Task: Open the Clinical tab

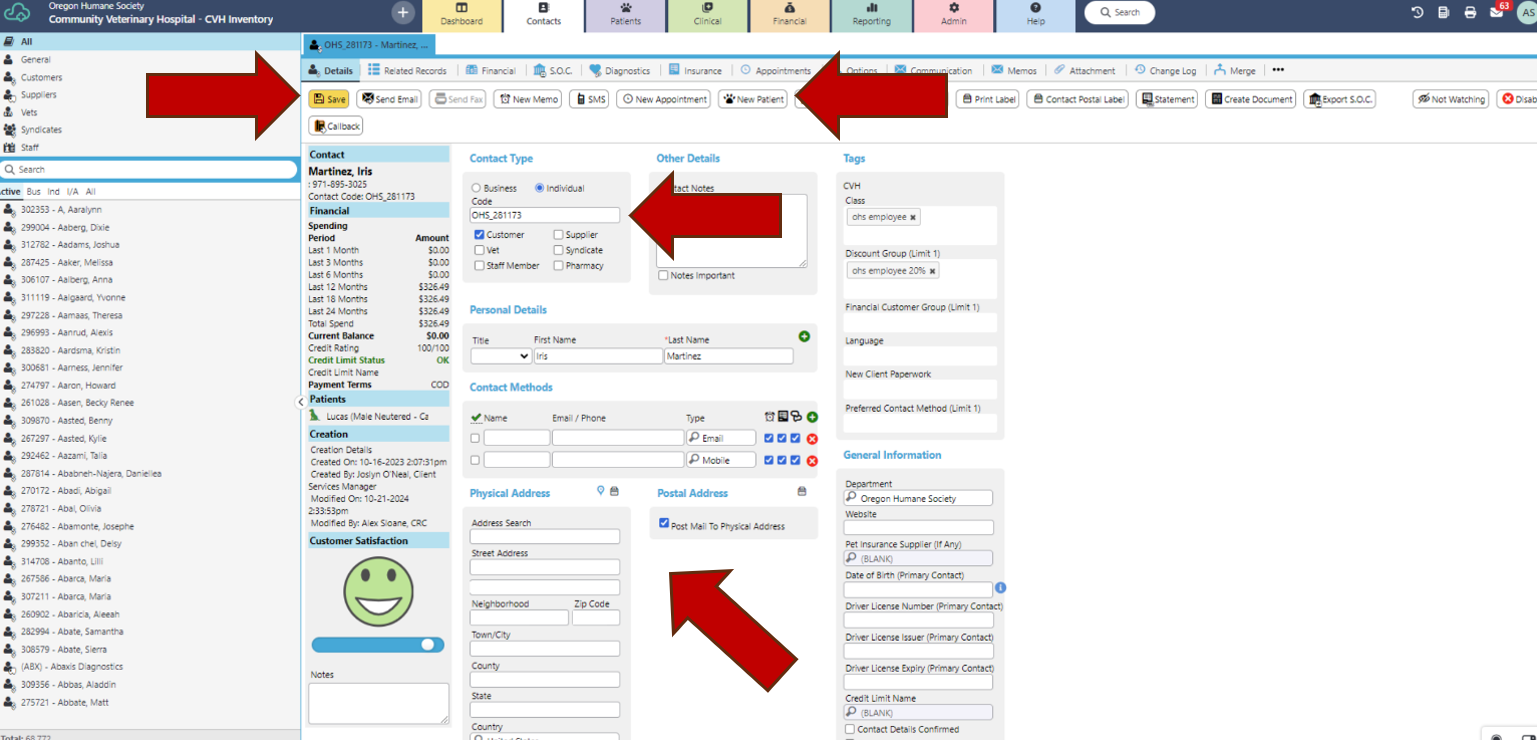Action: point(707,16)
